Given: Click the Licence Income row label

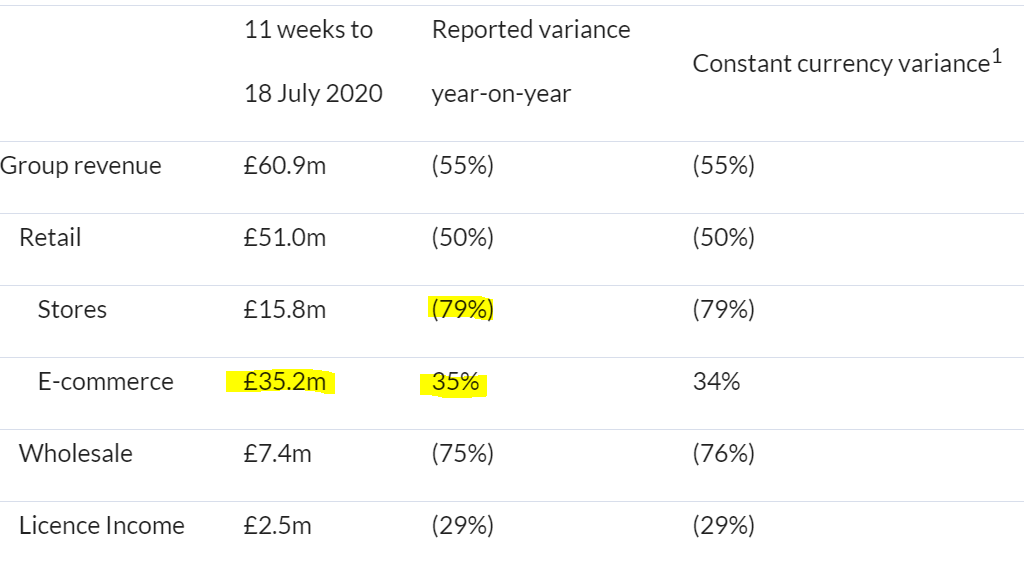Looking at the screenshot, I should pos(102,525).
